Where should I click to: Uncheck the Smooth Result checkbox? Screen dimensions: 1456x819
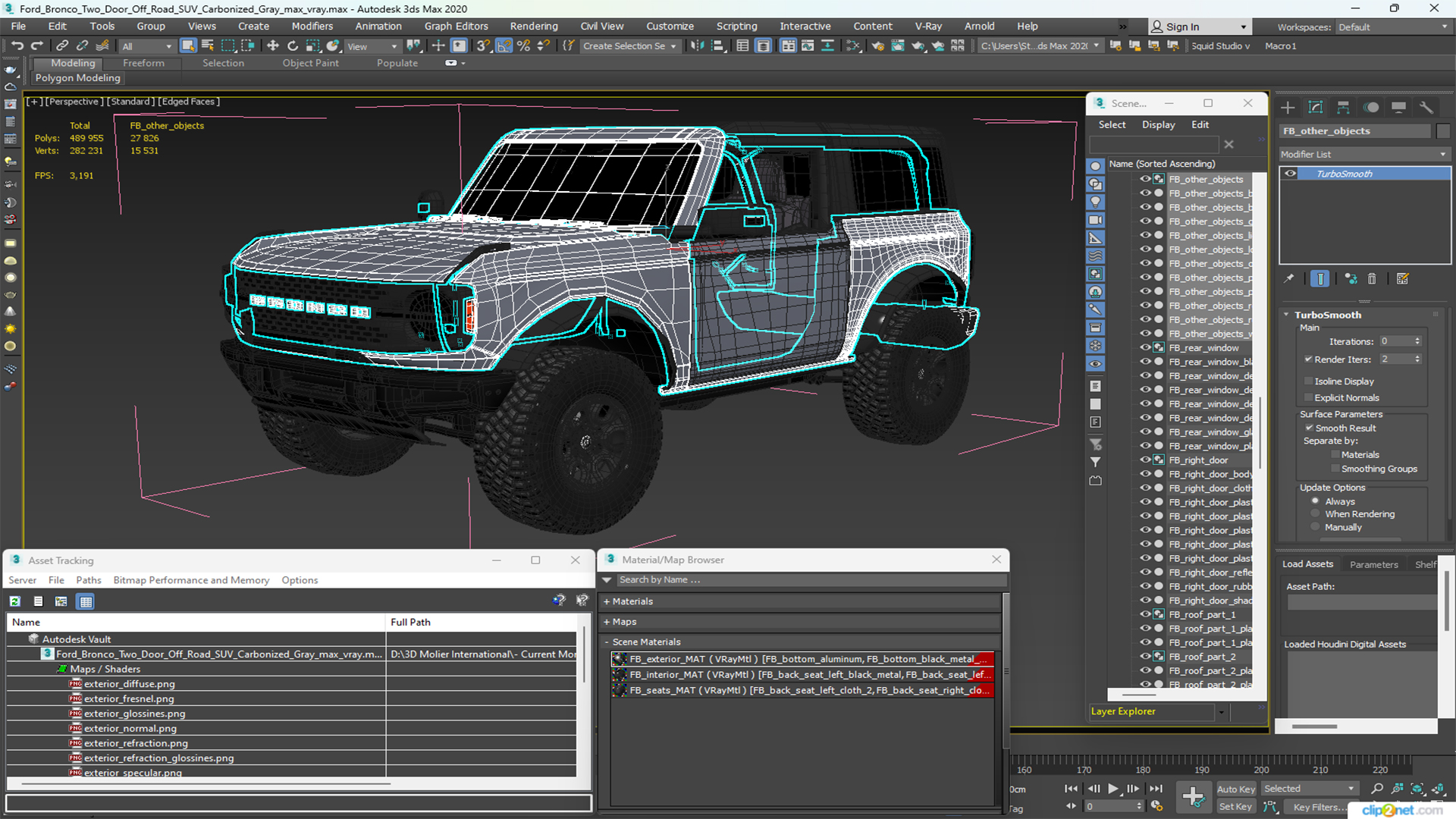[x=1309, y=428]
